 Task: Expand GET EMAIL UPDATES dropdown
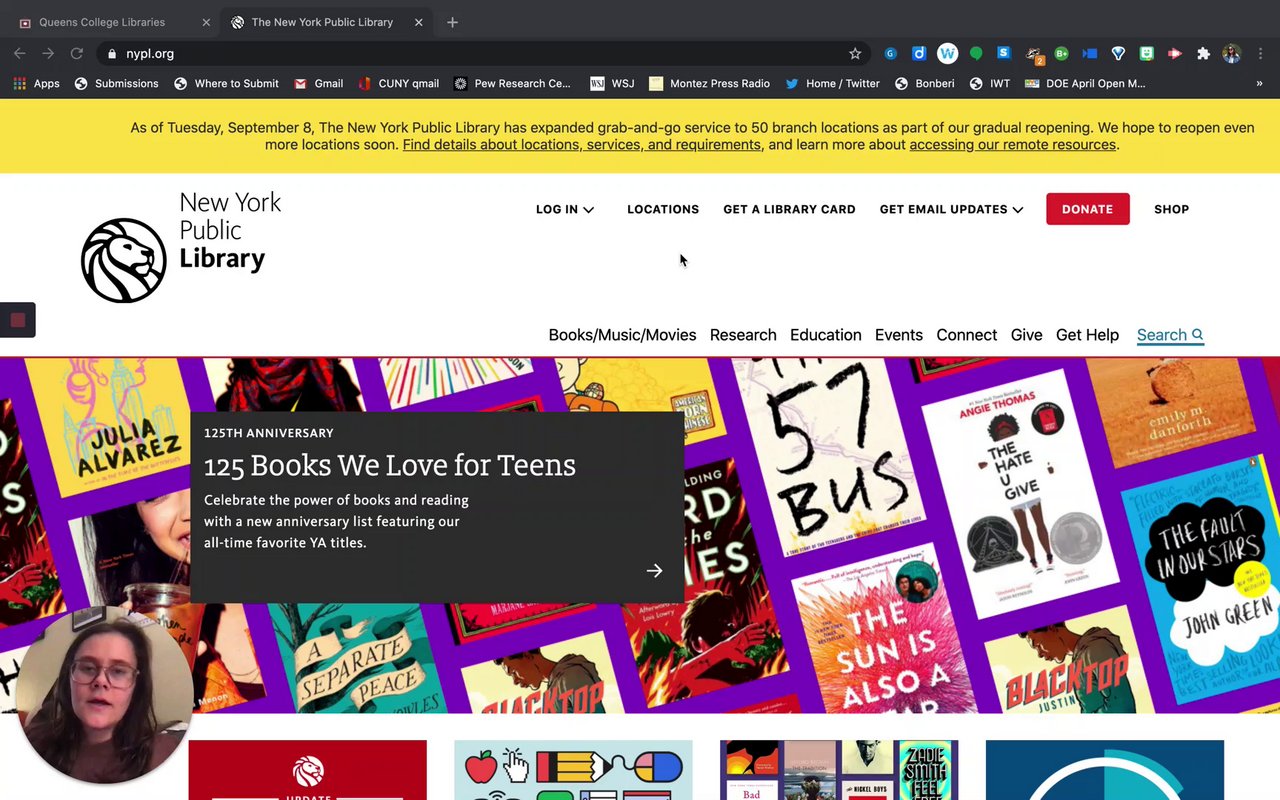point(951,209)
